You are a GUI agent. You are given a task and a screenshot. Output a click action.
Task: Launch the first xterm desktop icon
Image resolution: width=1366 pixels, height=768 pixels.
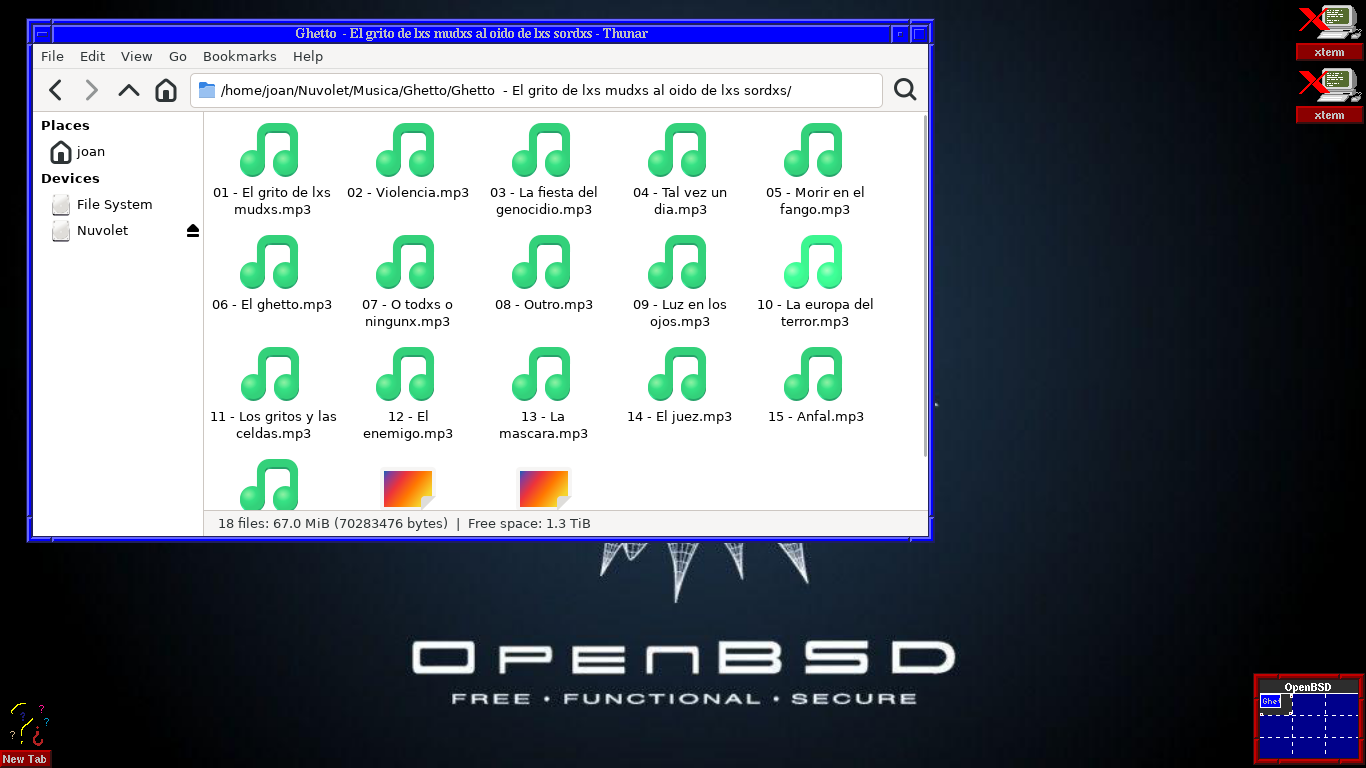(x=1329, y=32)
